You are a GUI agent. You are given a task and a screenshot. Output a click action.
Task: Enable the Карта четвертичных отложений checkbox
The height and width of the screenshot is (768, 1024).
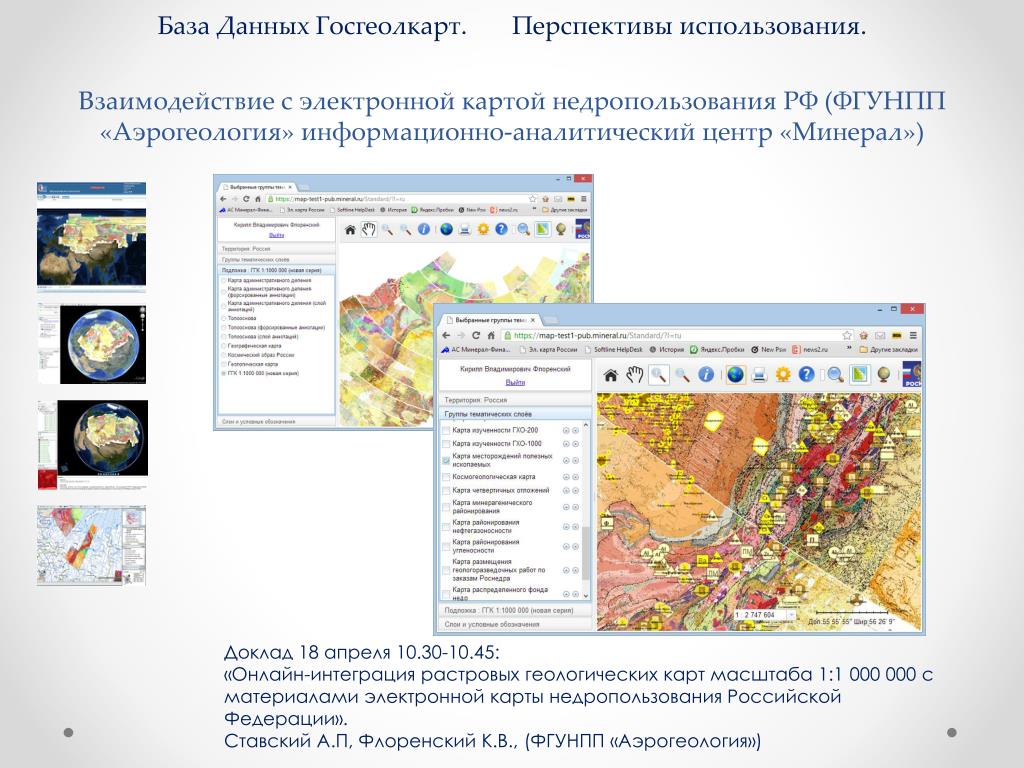pyautogui.click(x=447, y=490)
